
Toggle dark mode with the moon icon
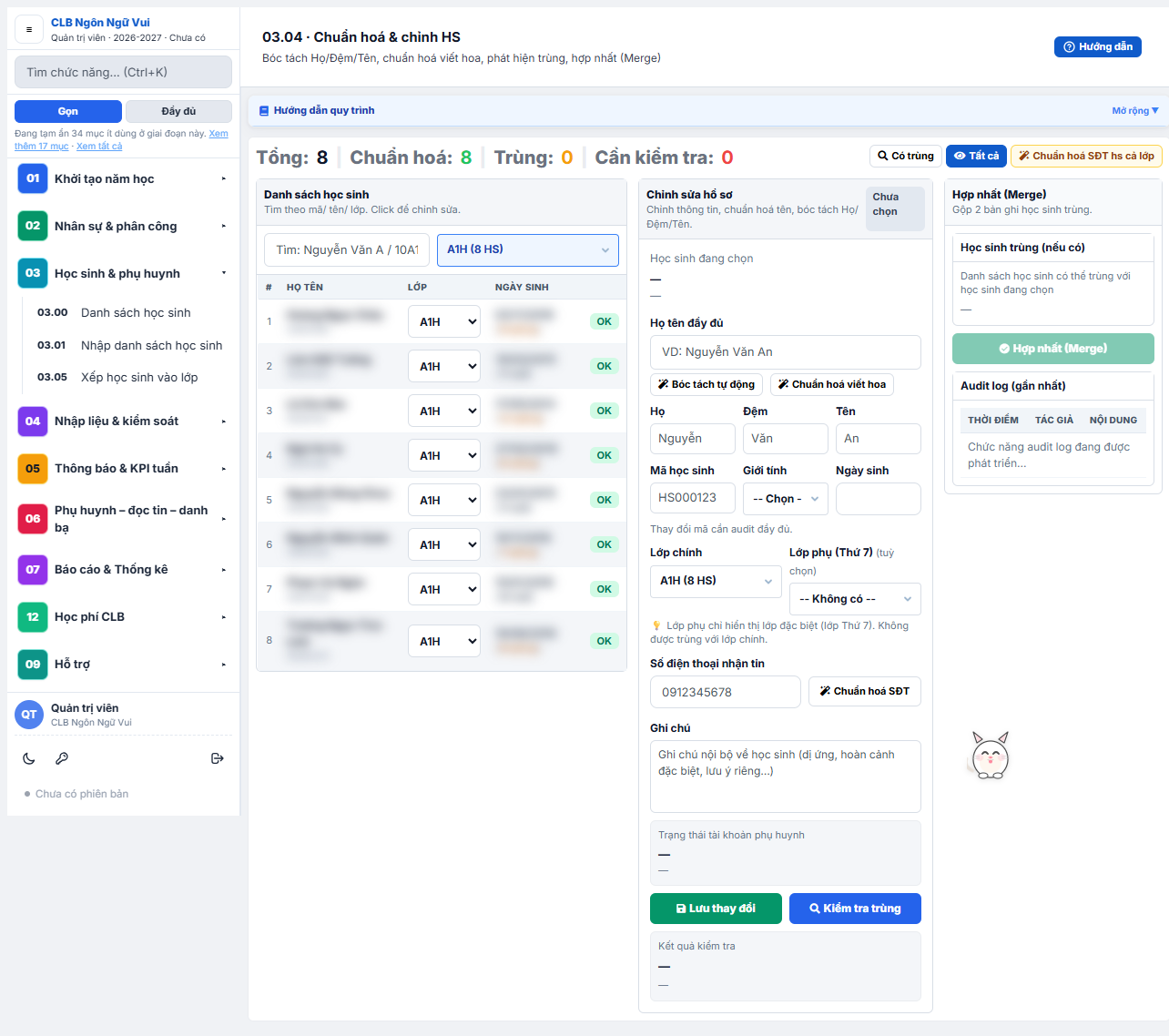pos(29,758)
